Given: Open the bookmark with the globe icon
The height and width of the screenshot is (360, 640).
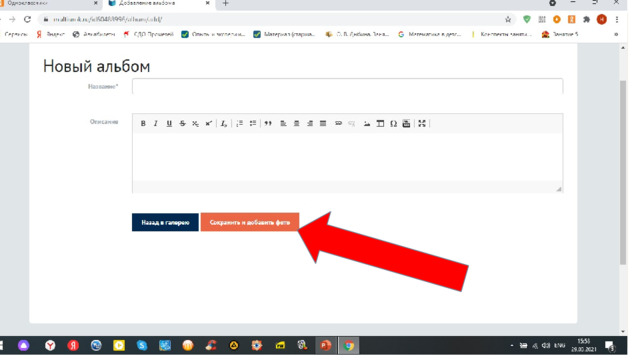Looking at the screenshot, I should tap(94, 34).
